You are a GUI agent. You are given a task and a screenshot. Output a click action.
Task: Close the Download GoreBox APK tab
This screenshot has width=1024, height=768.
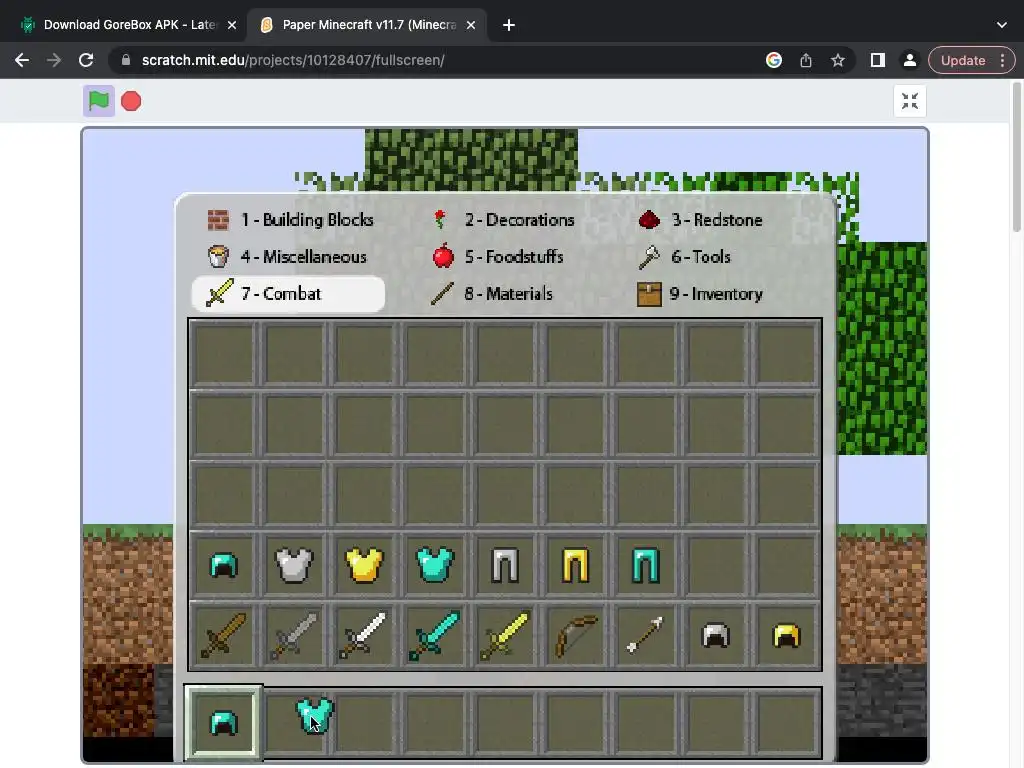pos(232,25)
